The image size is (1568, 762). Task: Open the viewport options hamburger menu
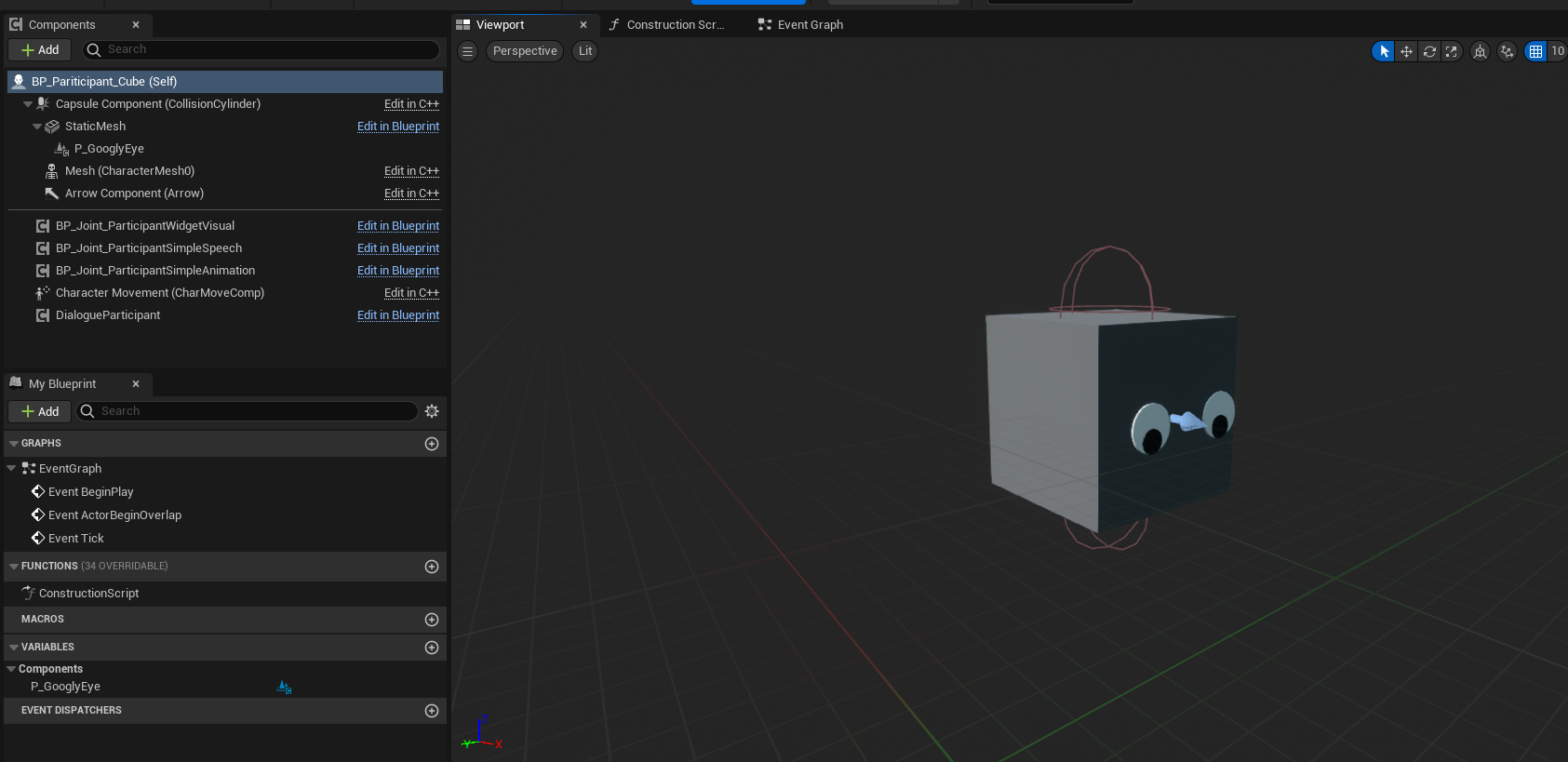coord(468,51)
